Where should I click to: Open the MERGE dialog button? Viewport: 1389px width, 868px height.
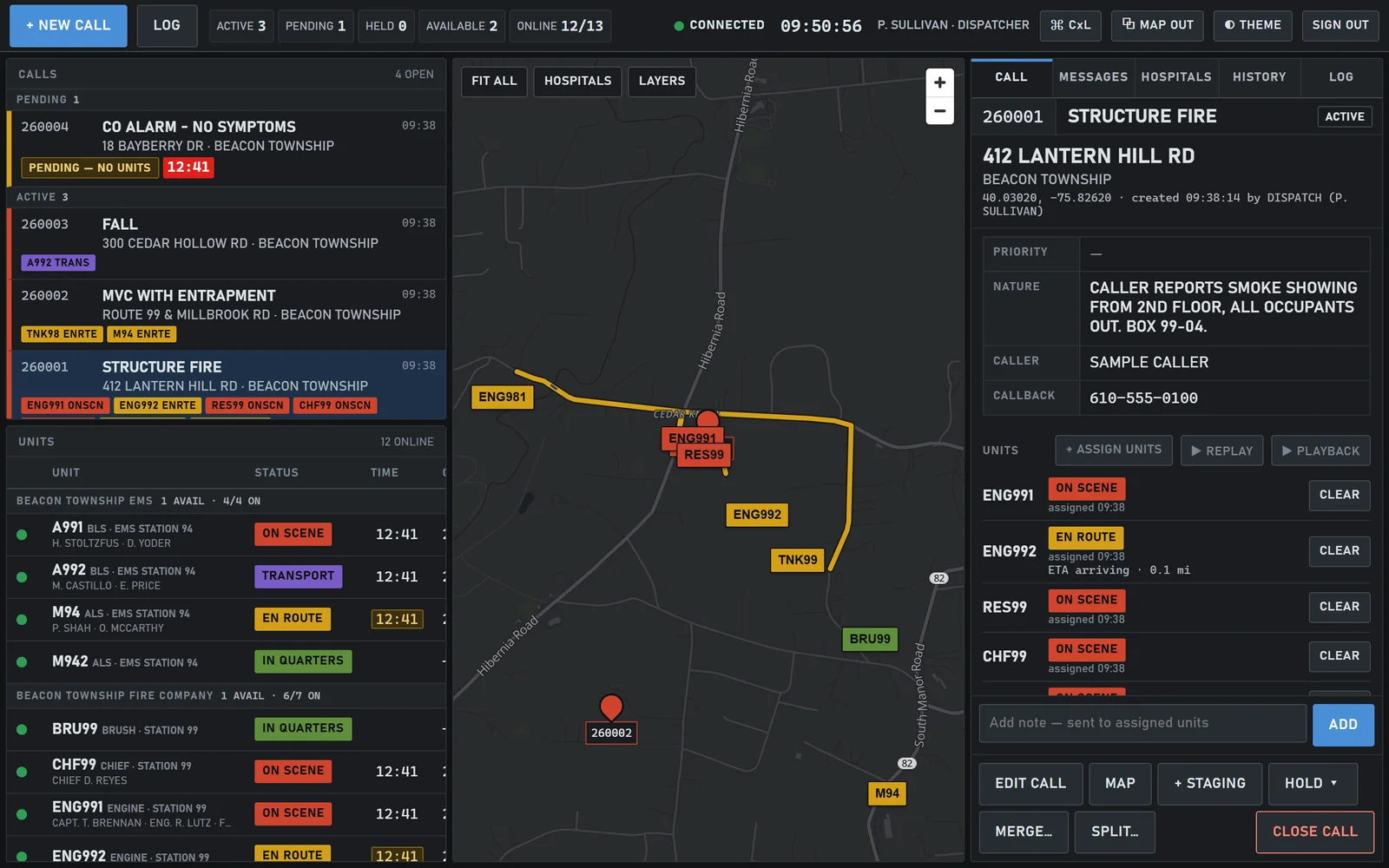pyautogui.click(x=1024, y=832)
